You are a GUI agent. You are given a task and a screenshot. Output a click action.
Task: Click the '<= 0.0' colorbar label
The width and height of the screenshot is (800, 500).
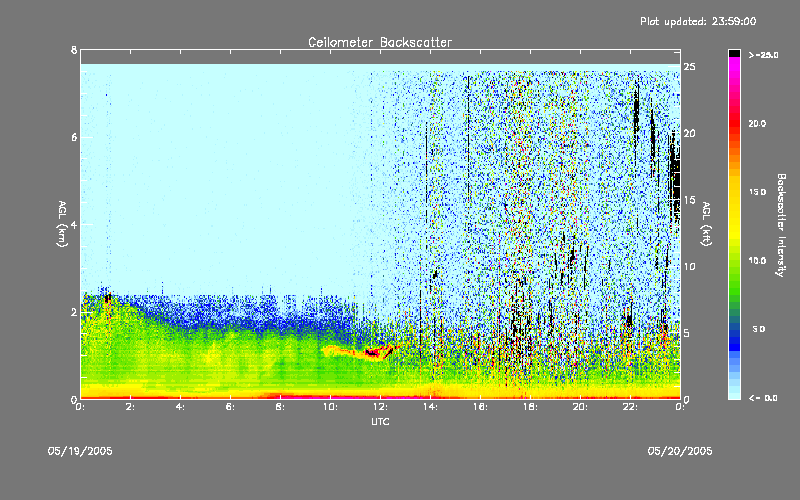tap(763, 398)
